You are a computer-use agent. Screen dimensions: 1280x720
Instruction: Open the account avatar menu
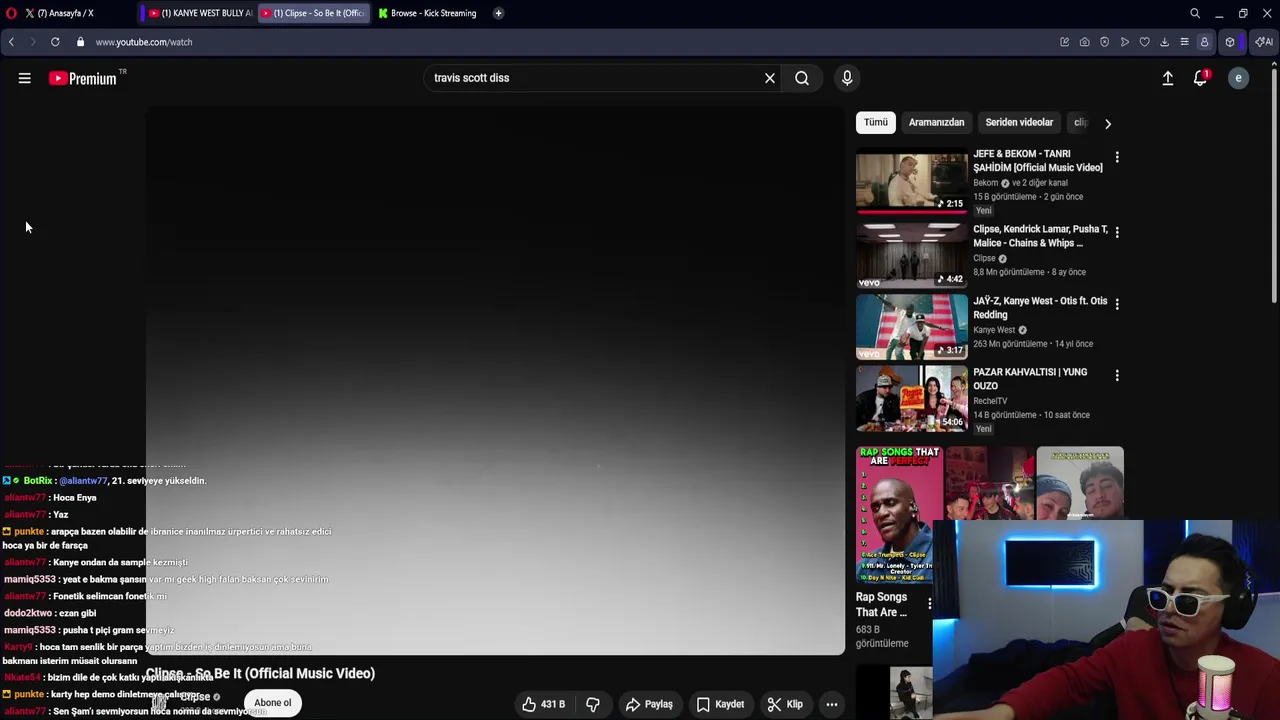(x=1238, y=78)
